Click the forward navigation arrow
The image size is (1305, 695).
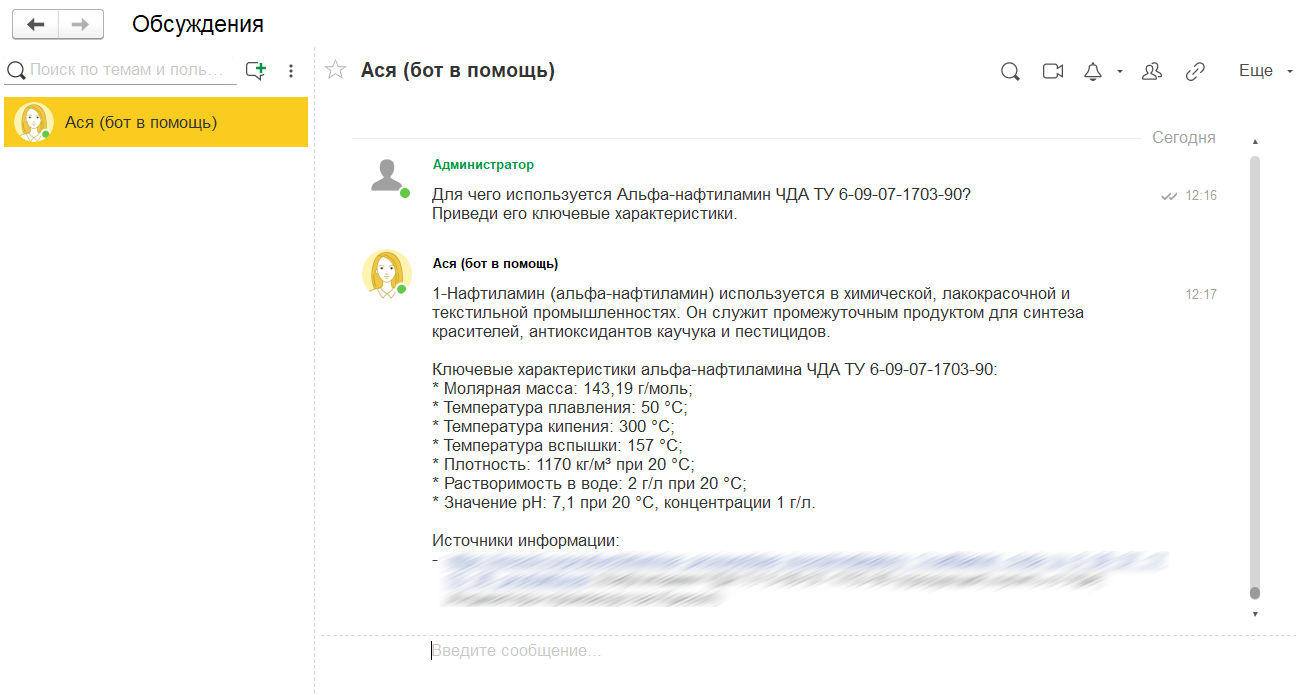pyautogui.click(x=79, y=24)
